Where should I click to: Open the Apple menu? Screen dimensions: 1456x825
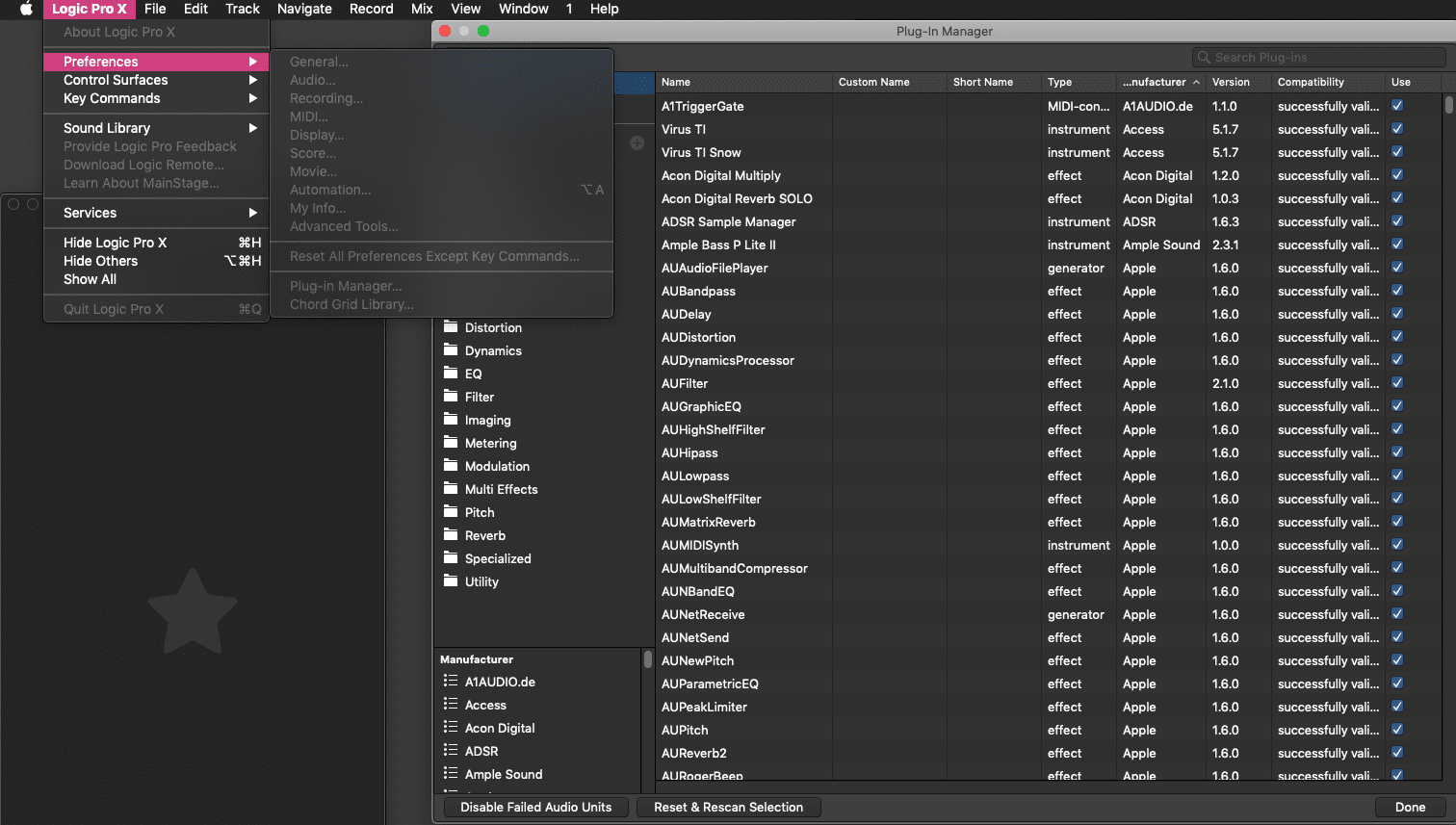click(26, 9)
